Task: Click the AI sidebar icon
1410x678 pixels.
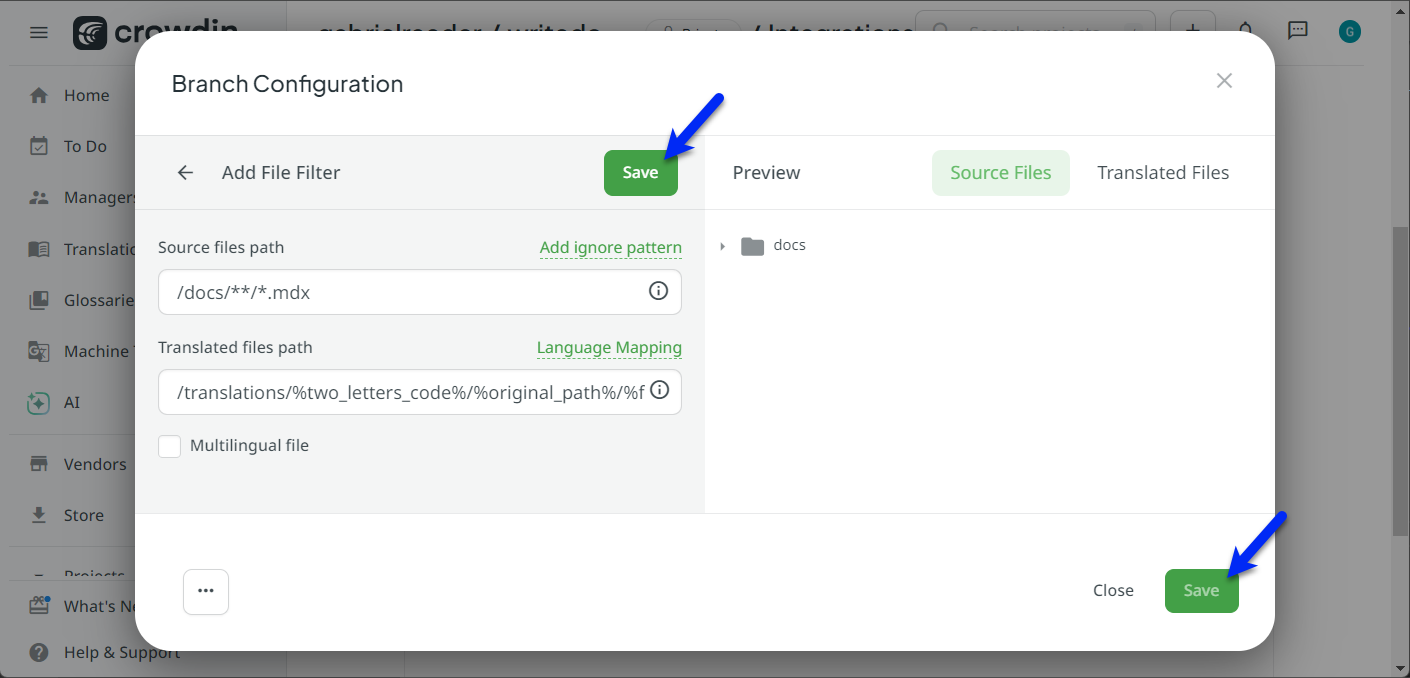Action: point(39,403)
